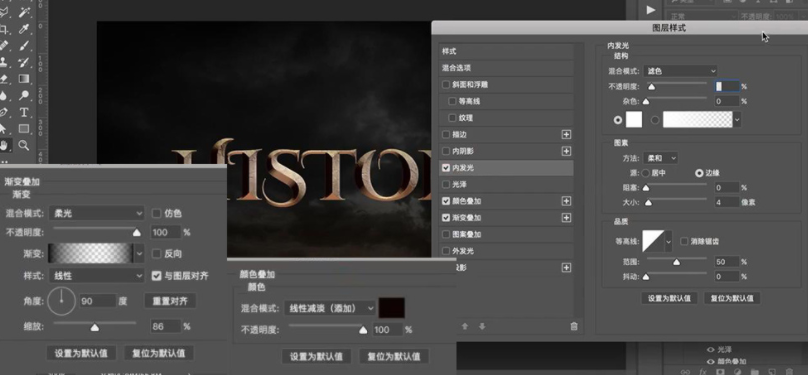Screen dimensions: 808x375
Task: Select the Dodge tool
Action: pos(24,95)
